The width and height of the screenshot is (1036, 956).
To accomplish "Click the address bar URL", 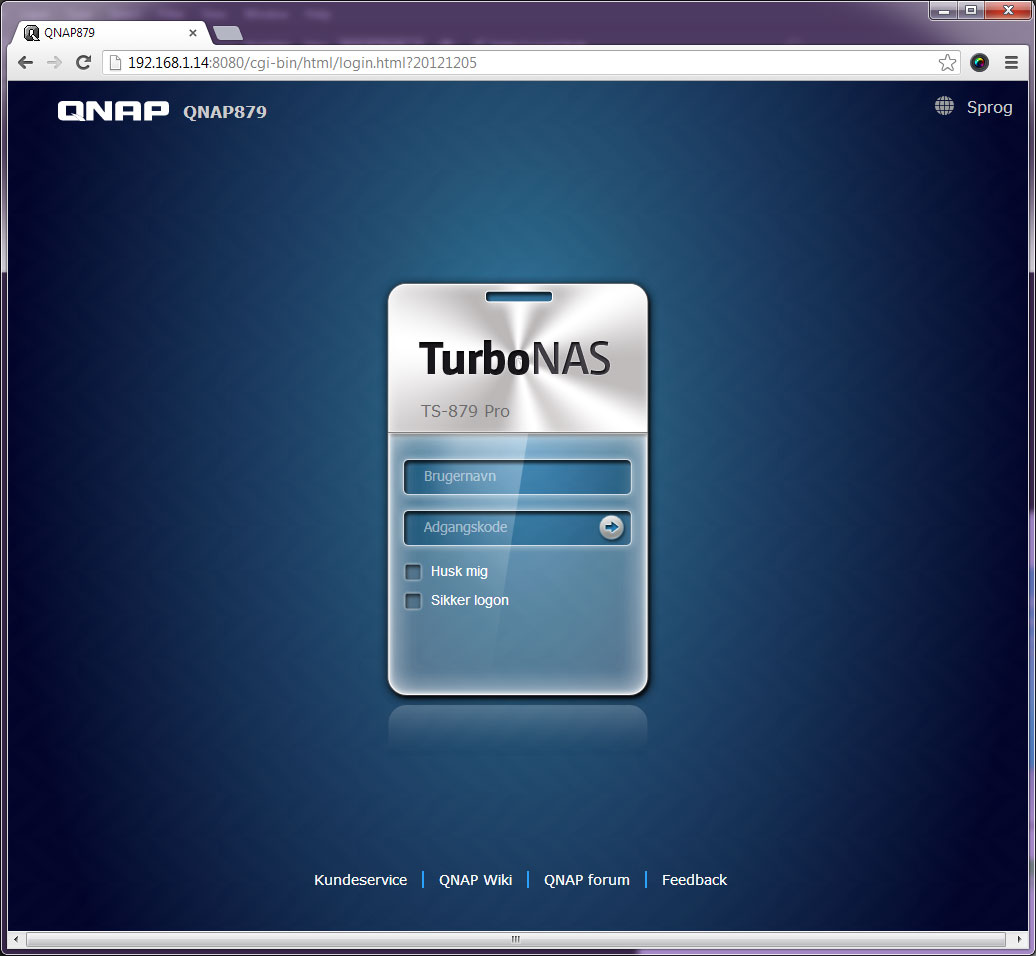I will (302, 63).
